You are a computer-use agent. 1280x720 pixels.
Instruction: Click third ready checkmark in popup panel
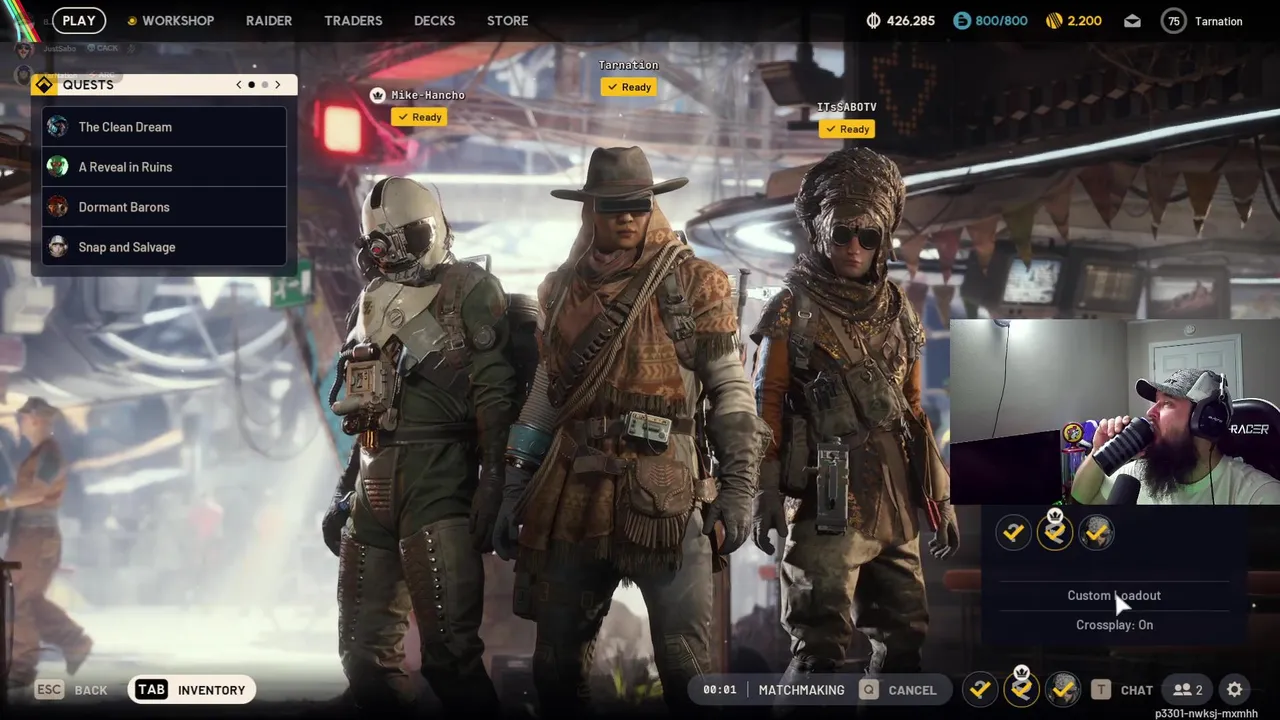coord(1097,533)
